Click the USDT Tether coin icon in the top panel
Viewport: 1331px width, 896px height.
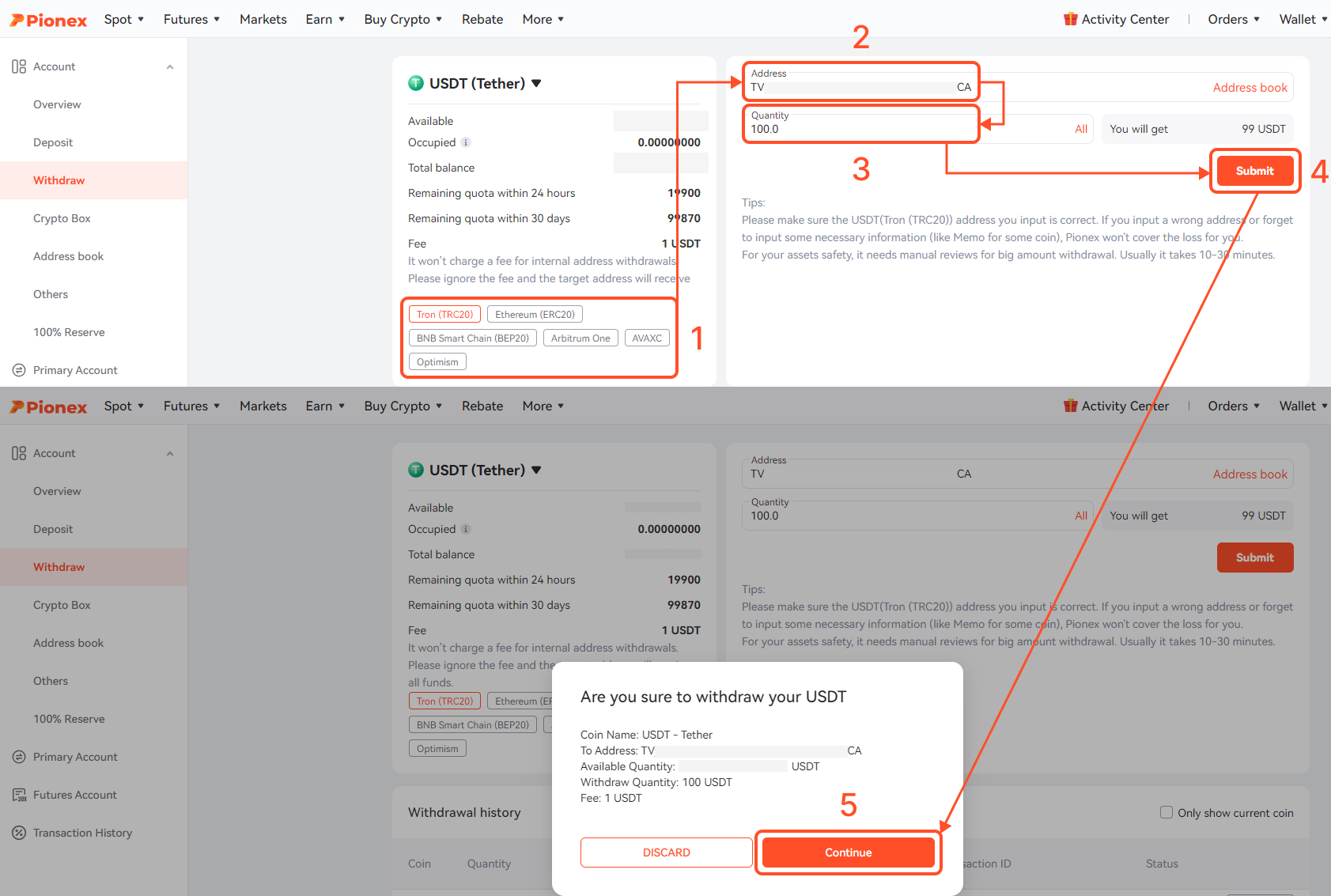coord(416,83)
